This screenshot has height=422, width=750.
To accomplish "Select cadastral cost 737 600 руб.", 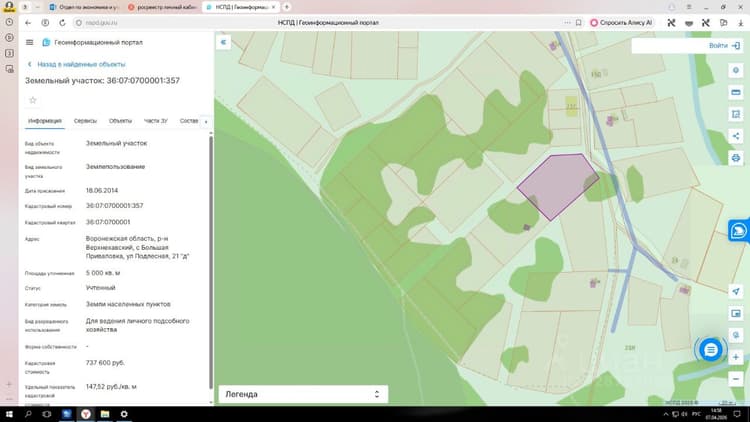I will (x=105, y=363).
